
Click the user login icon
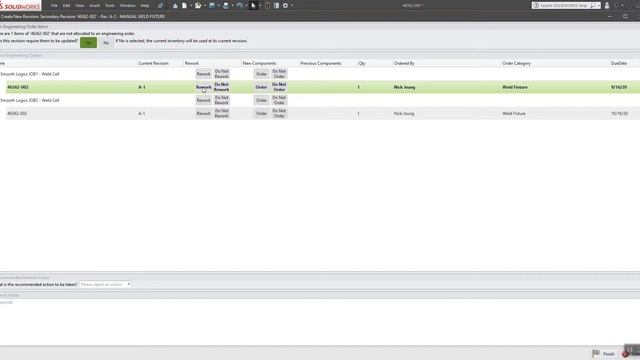(x=607, y=6)
